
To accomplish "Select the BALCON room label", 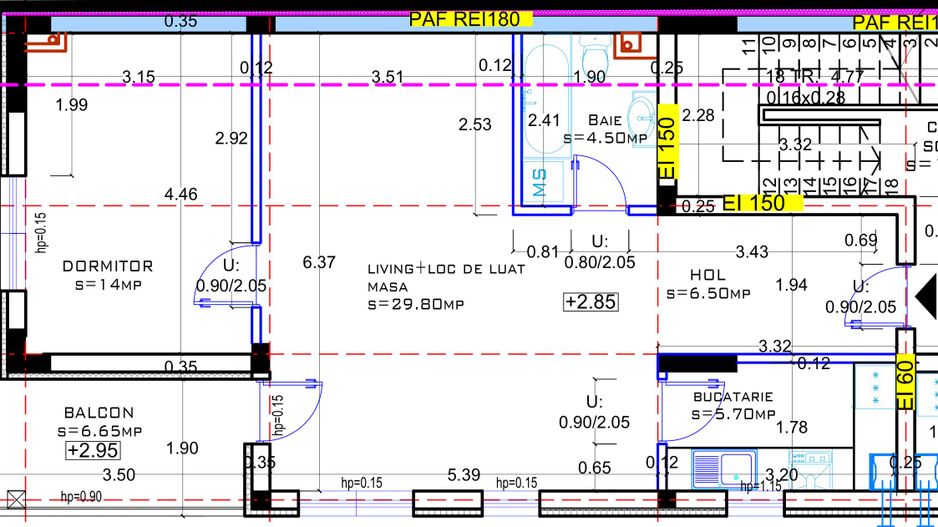I will pyautogui.click(x=98, y=412).
